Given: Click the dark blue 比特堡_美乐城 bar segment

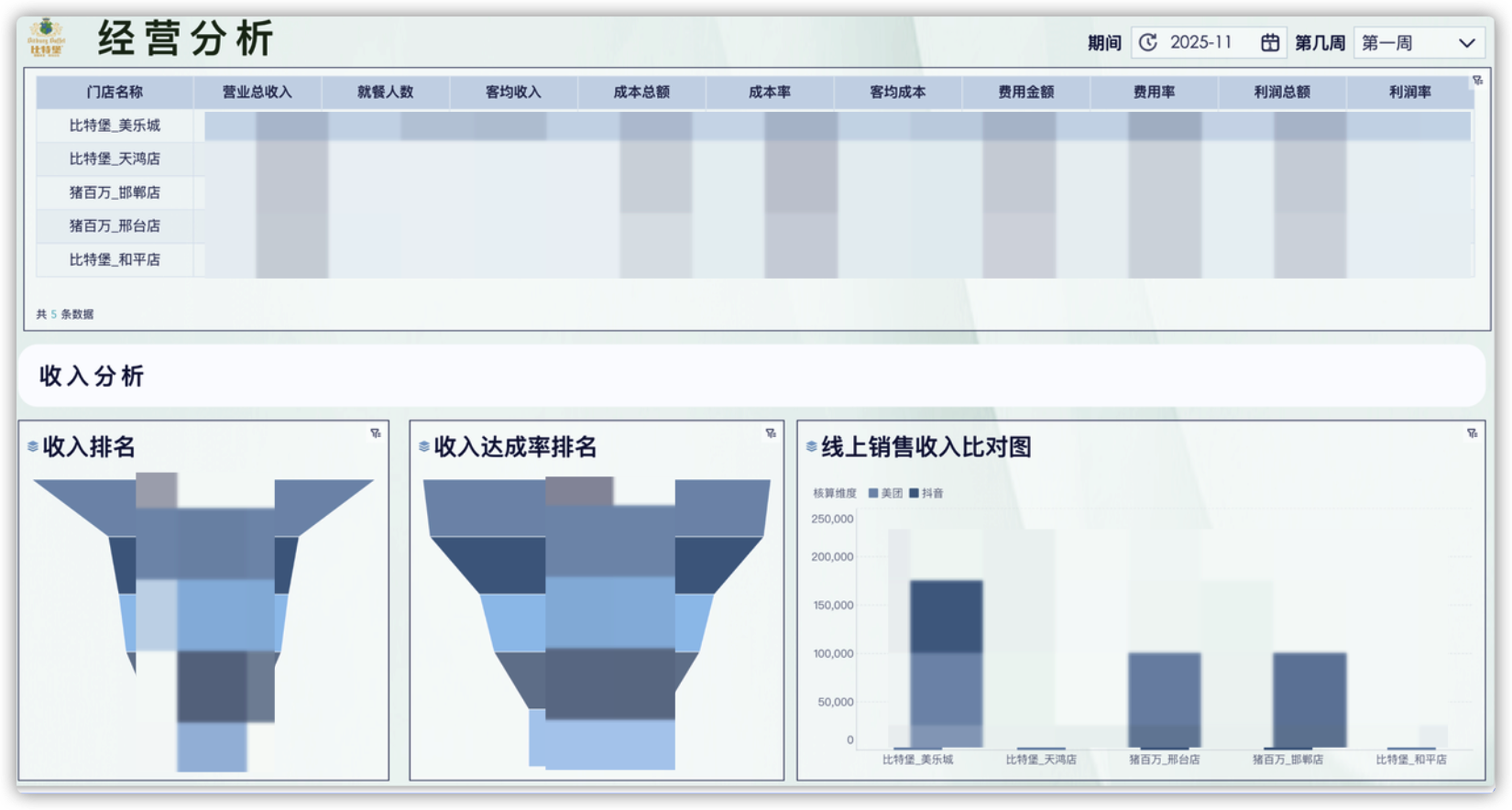Looking at the screenshot, I should click(x=947, y=617).
